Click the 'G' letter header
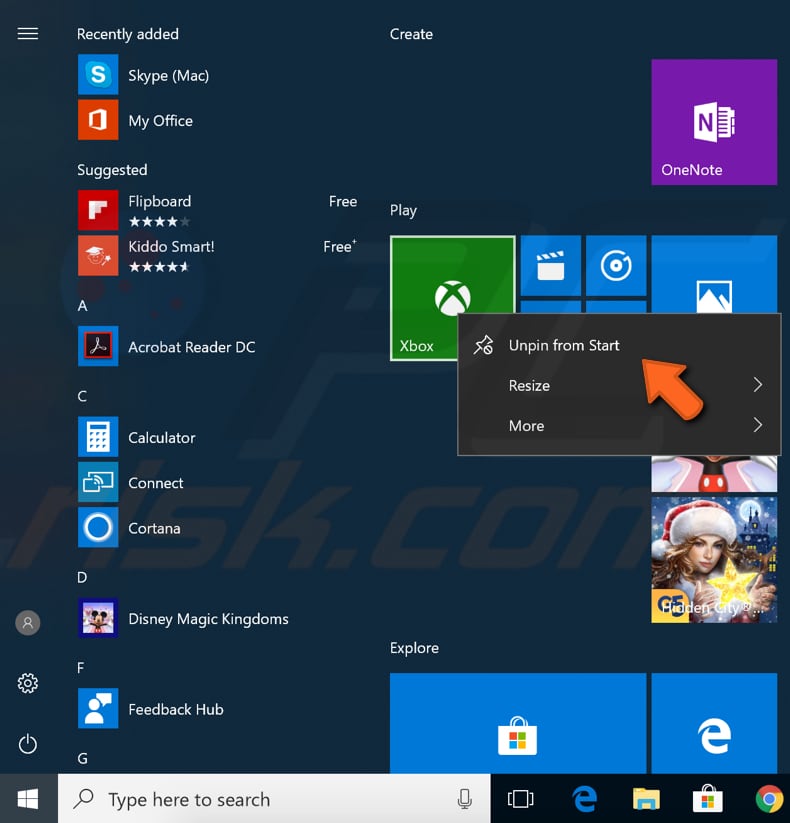This screenshot has width=790, height=823. point(82,758)
